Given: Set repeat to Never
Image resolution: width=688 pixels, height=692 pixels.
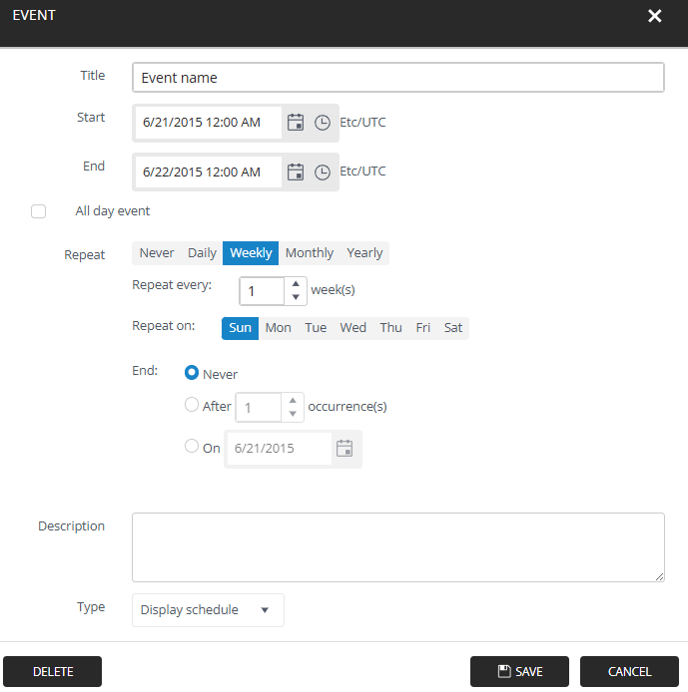Looking at the screenshot, I should [x=157, y=253].
